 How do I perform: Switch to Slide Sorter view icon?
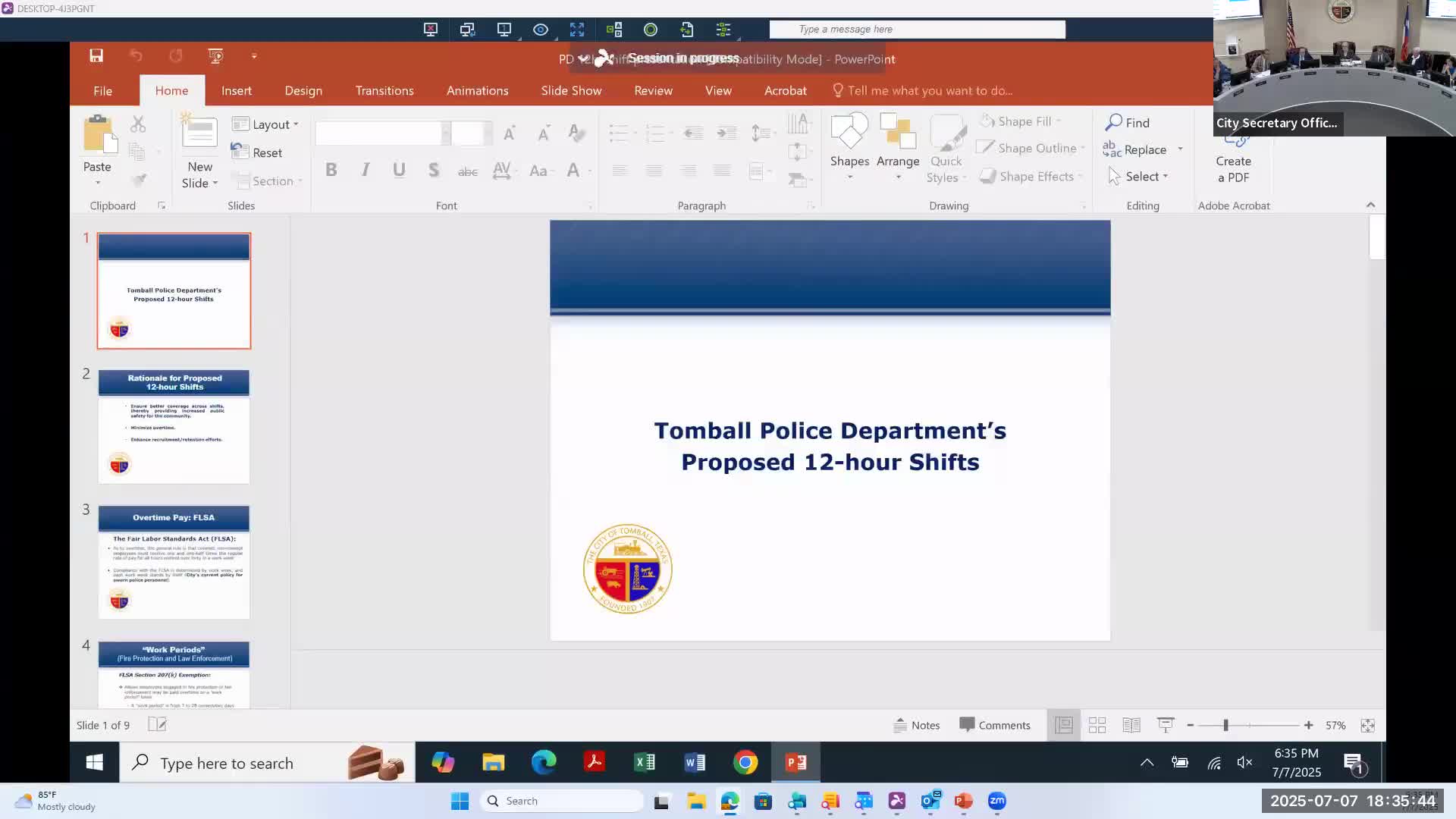point(1097,724)
